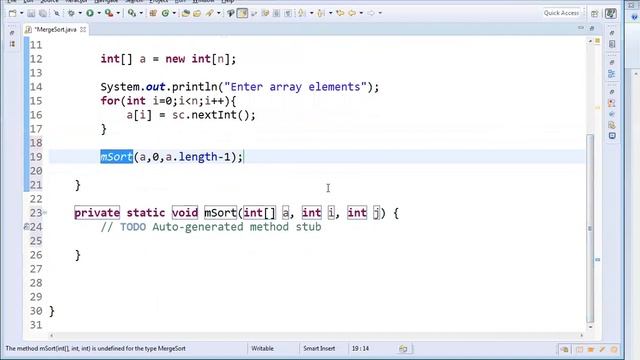This screenshot has width=640, height=360.
Task: Toggle the Word Wrap/Block selection highlighted button
Action: 242,13
